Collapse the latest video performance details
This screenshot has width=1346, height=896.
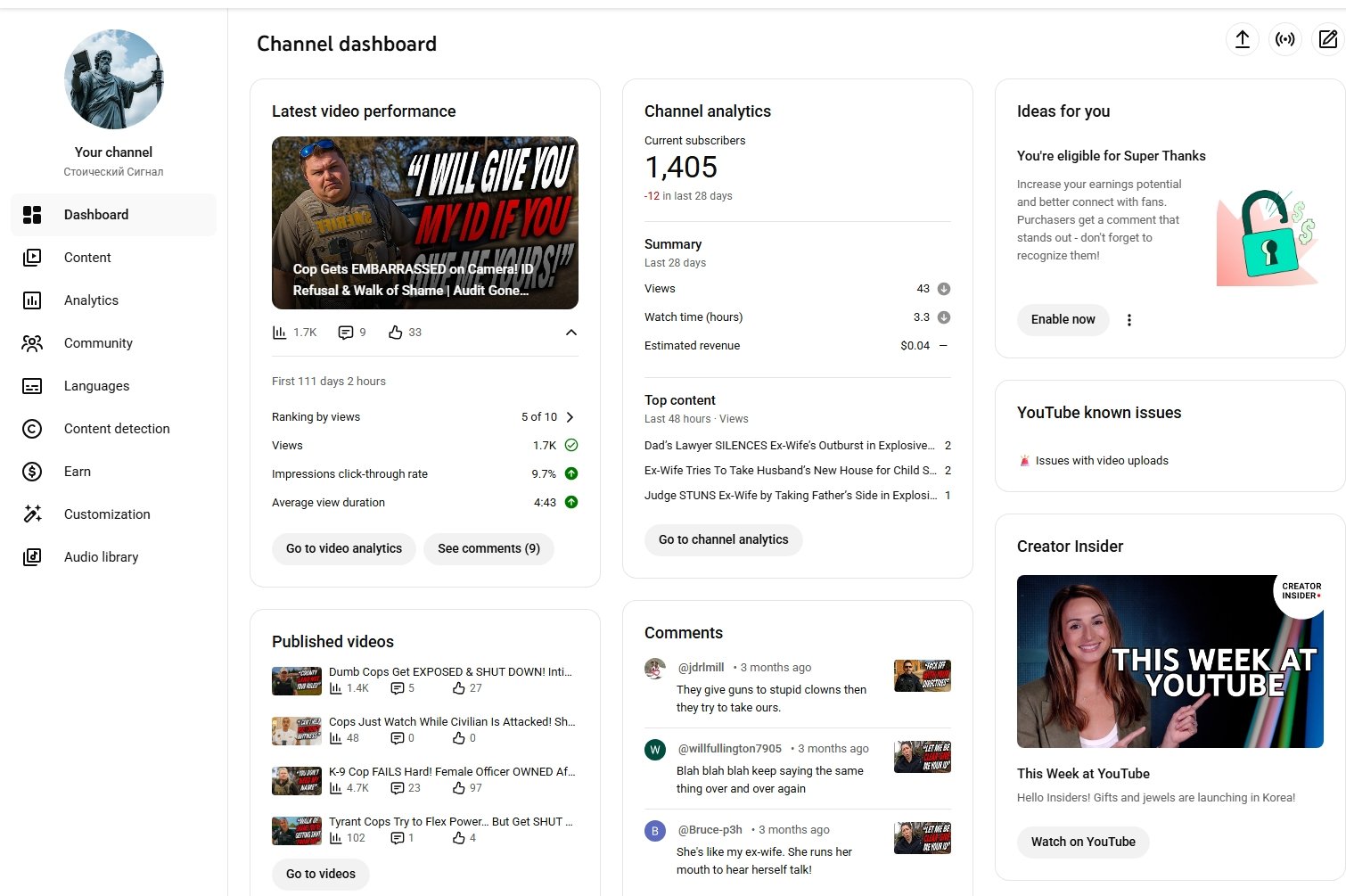571,333
